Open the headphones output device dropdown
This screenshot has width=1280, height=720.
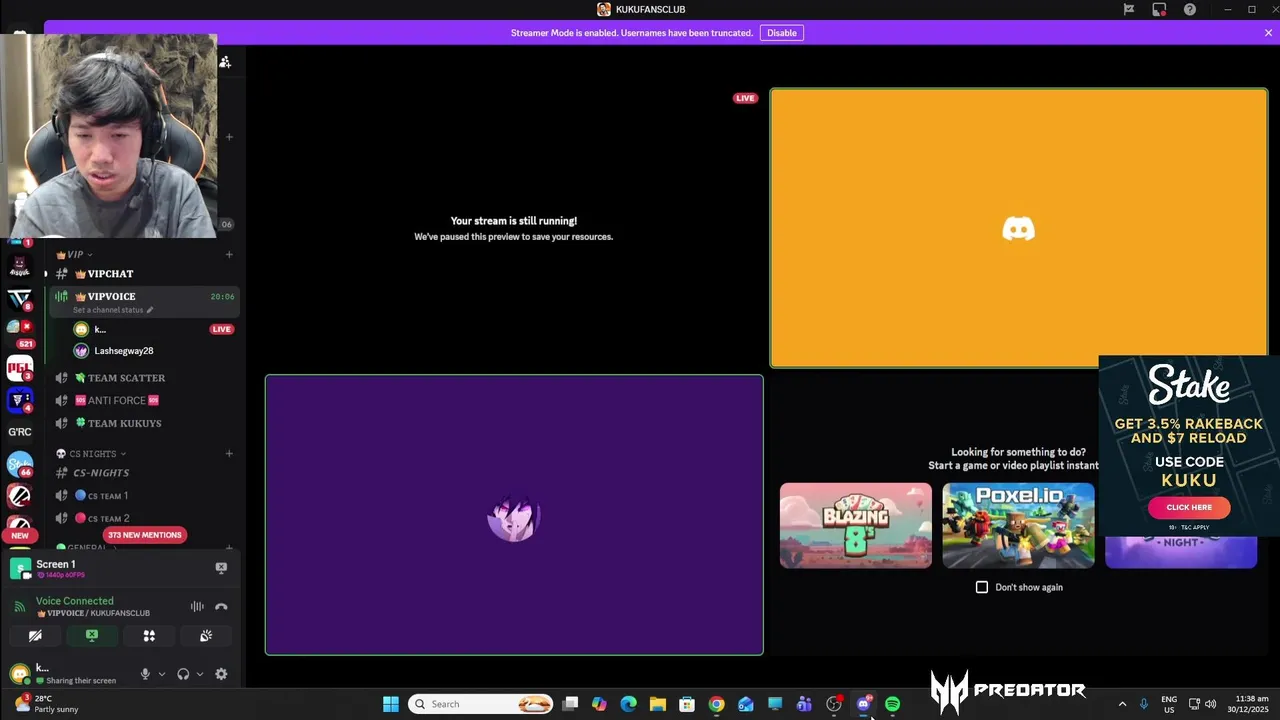tap(199, 674)
